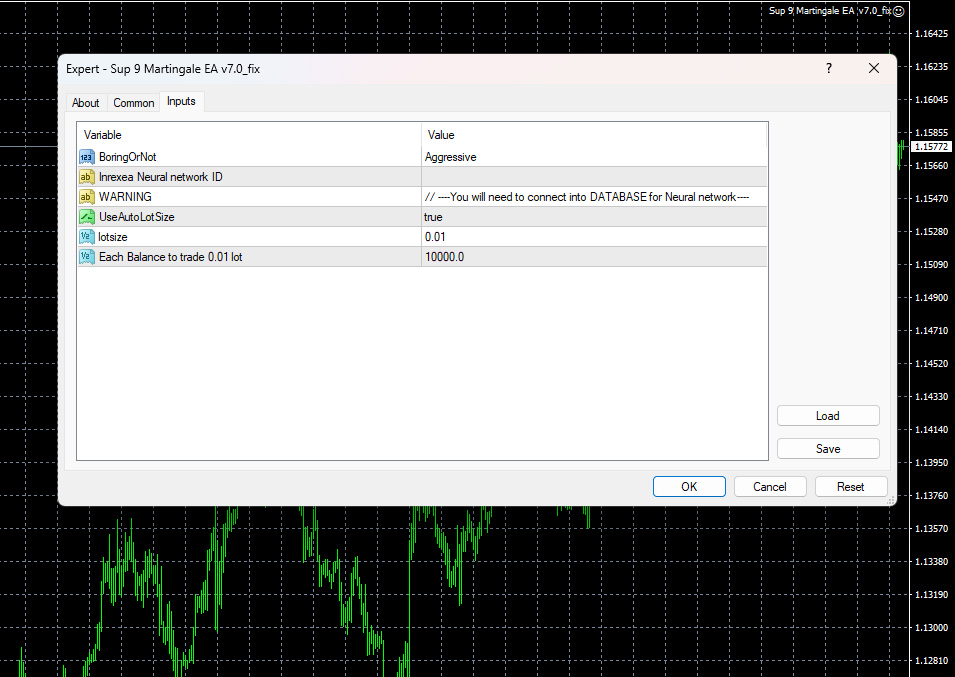Click the 1.12810 price axis label
The image size is (955, 677).
pyautogui.click(x=931, y=661)
